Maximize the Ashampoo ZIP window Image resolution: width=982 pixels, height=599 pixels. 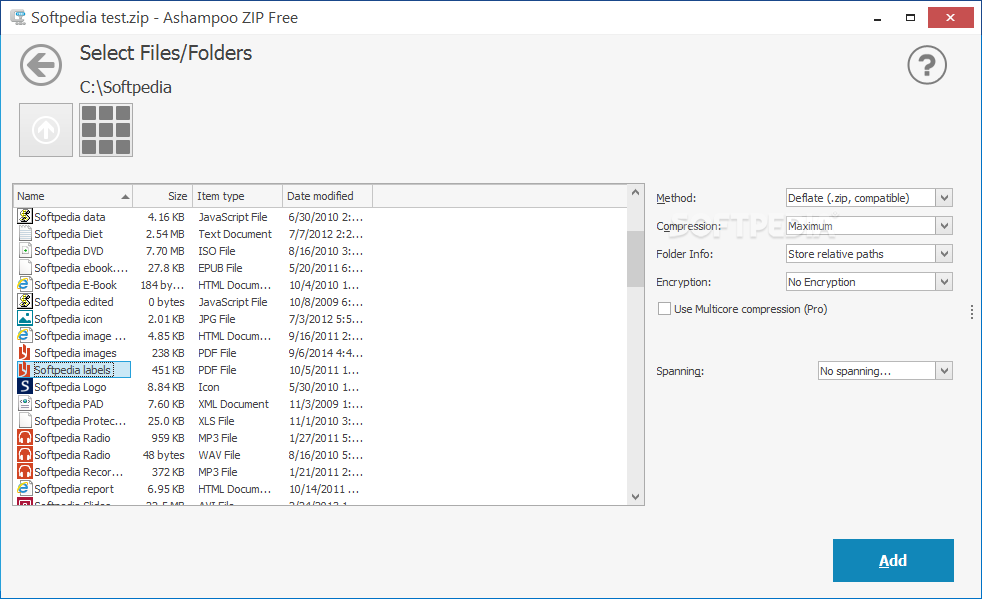coord(911,18)
